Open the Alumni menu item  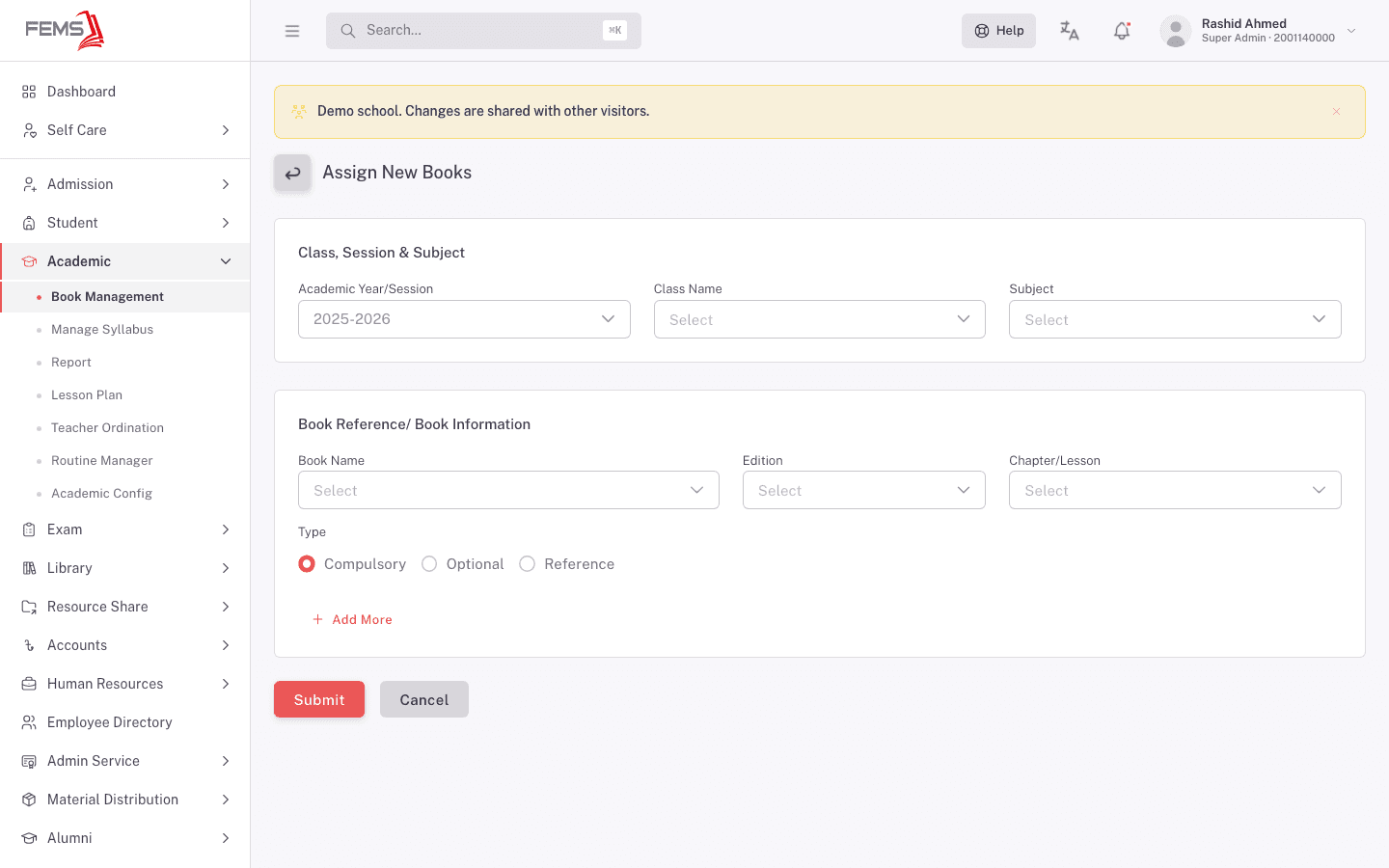pos(125,838)
